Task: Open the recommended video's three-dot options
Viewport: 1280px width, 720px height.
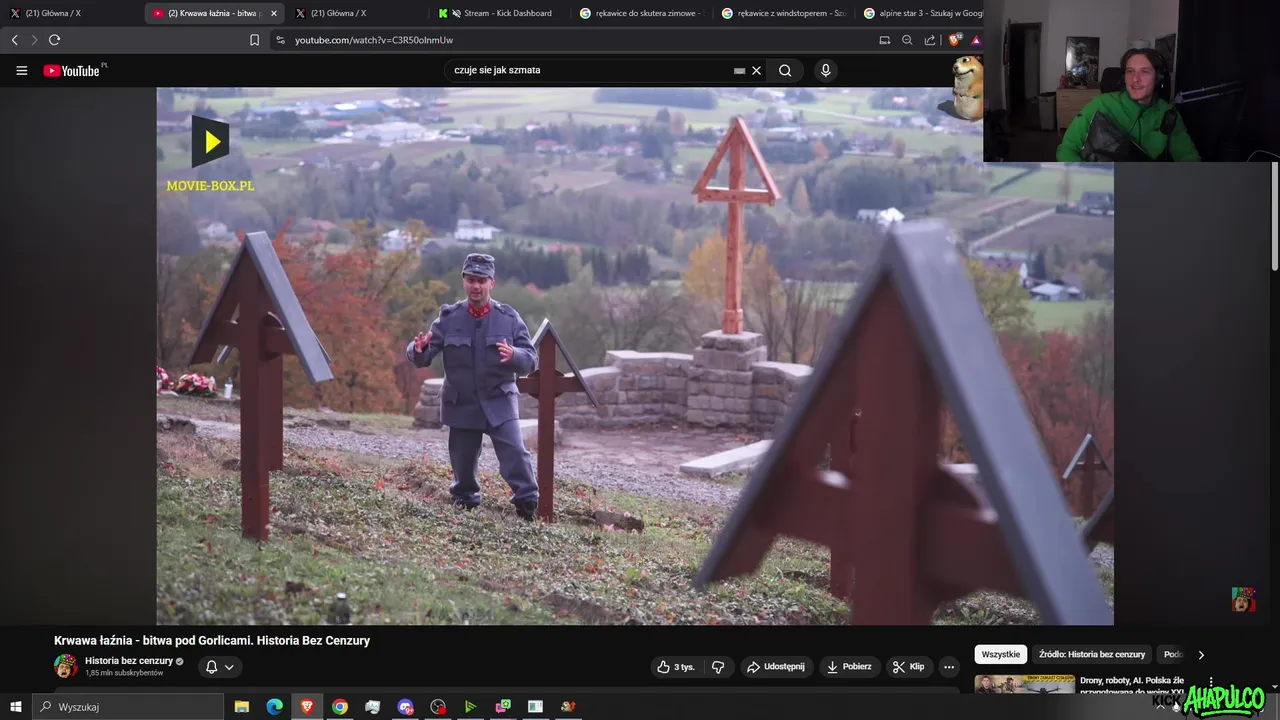Action: click(1211, 682)
